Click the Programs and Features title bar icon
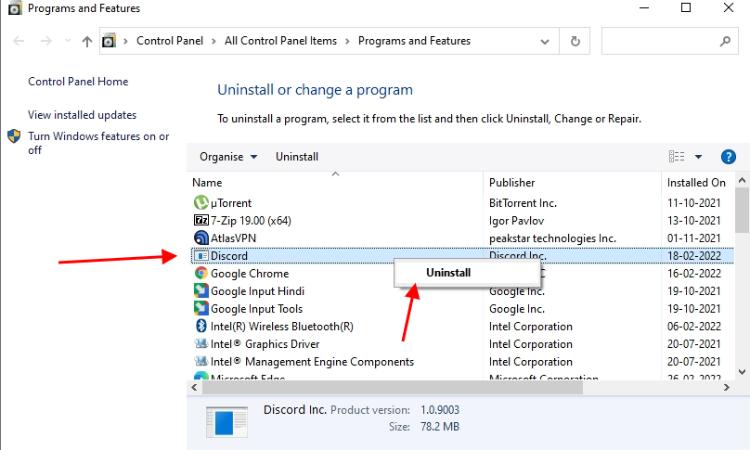Viewport: 750px width, 450px height. [x=15, y=8]
